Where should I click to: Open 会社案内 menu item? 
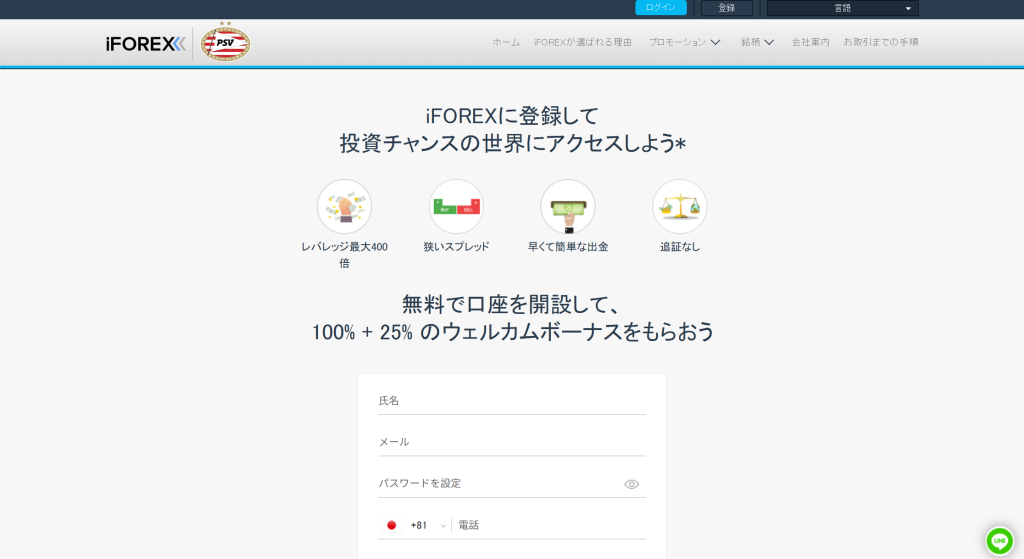810,42
